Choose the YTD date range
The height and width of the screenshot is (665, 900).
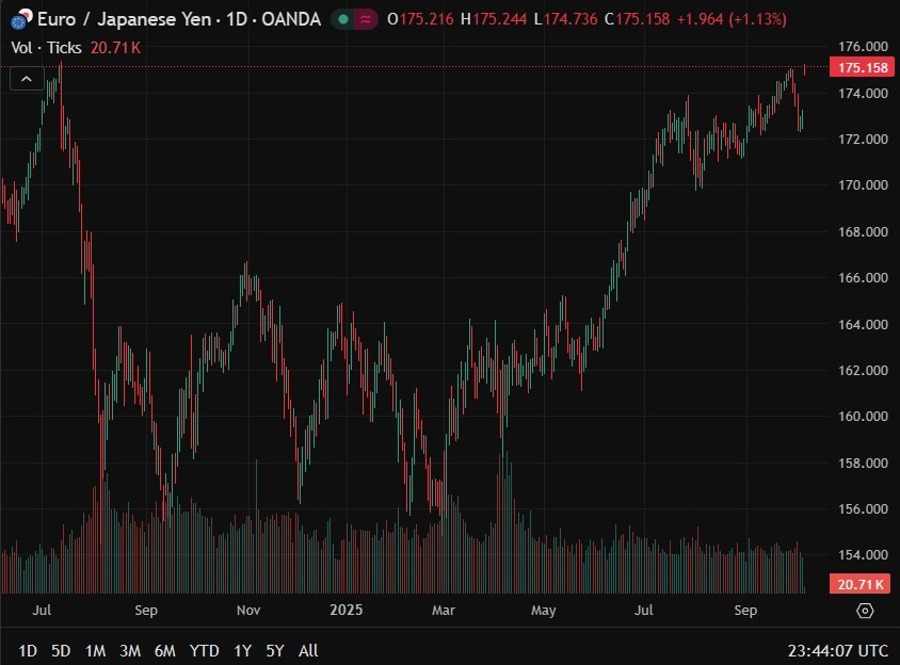click(x=204, y=651)
